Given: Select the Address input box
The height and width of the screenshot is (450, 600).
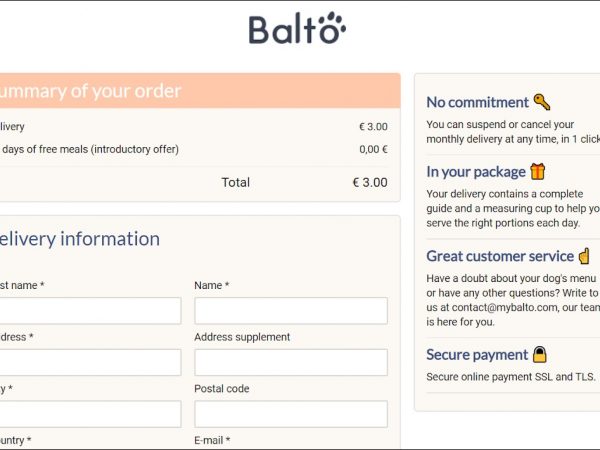Looking at the screenshot, I should point(90,362).
